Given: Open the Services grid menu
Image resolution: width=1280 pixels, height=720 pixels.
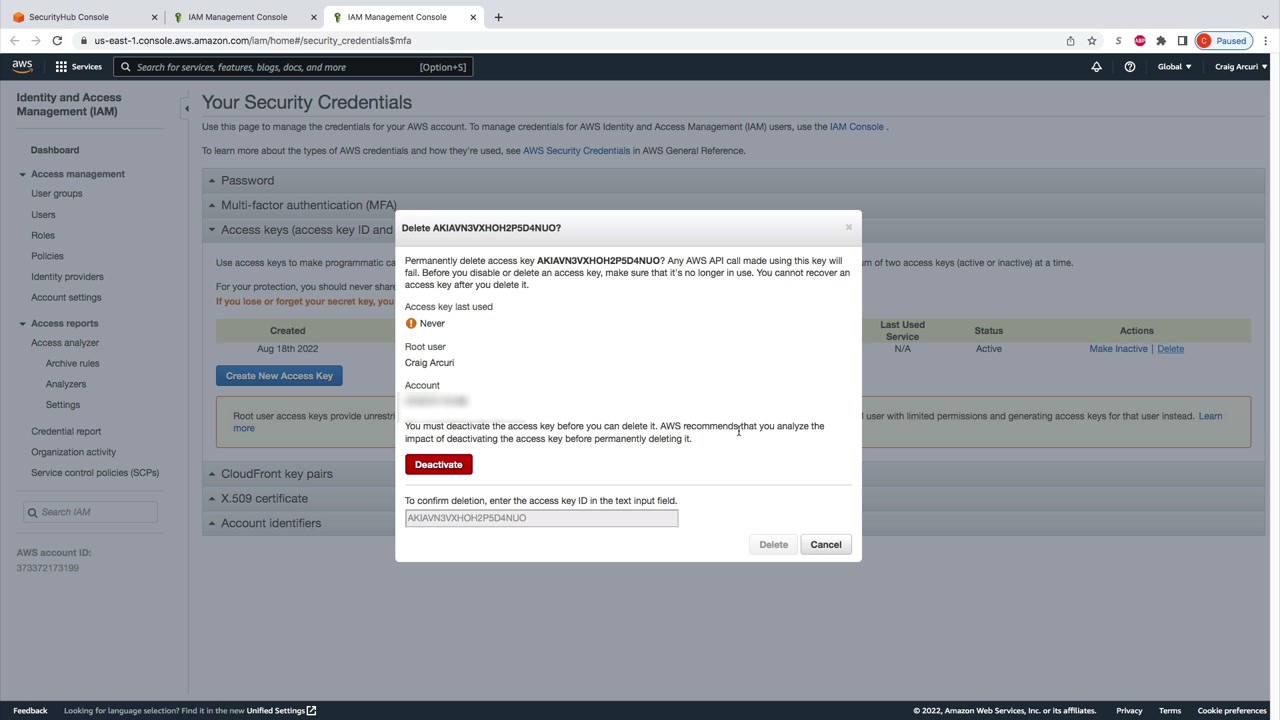Looking at the screenshot, I should click(x=78, y=67).
